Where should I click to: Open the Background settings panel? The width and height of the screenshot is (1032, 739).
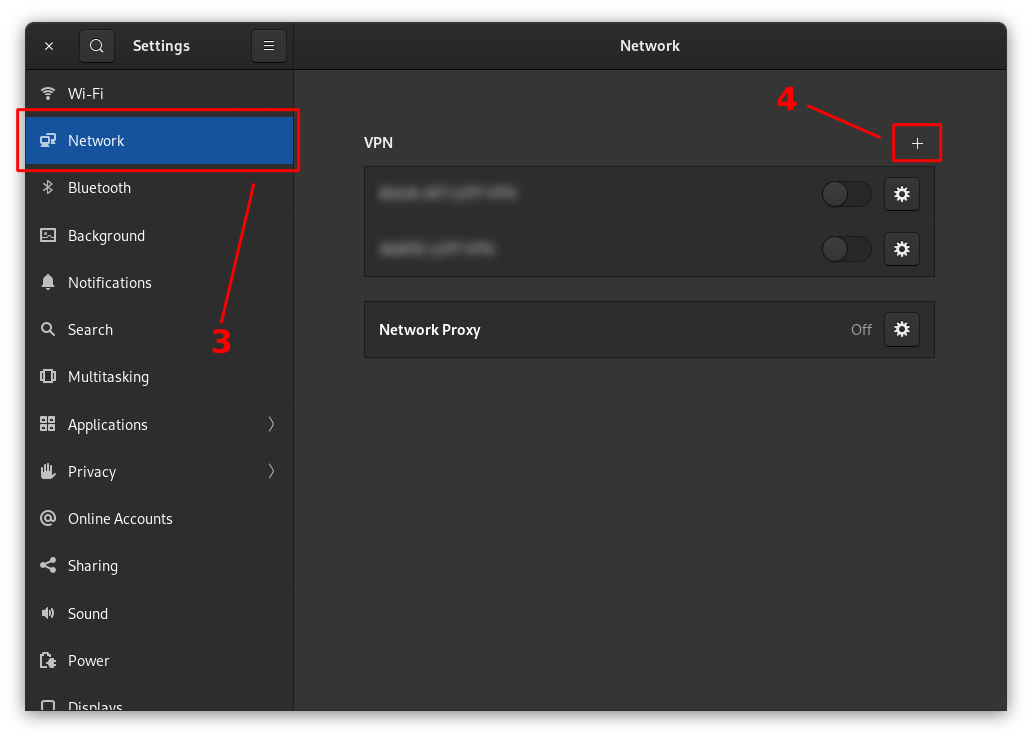click(106, 236)
